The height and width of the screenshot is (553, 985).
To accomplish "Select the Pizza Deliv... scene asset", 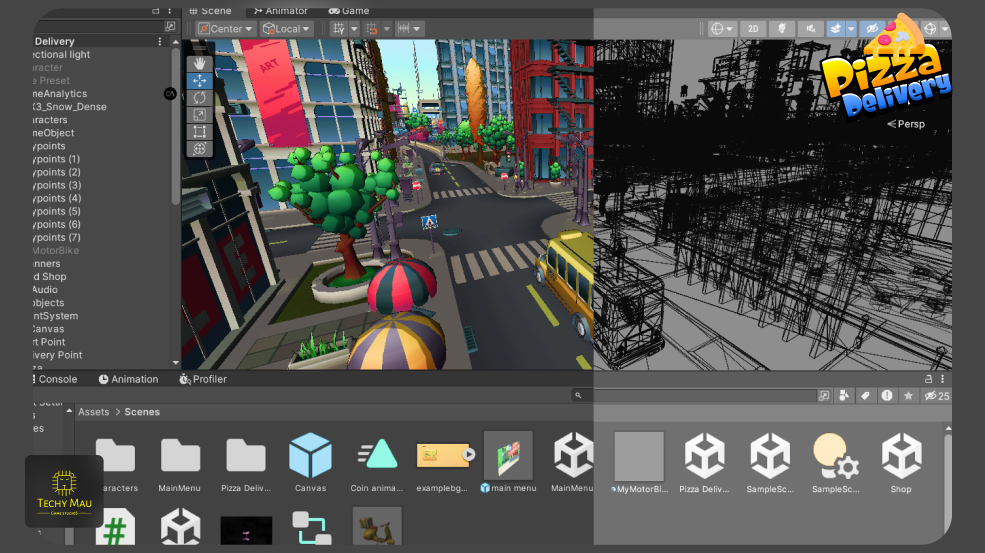I will [704, 463].
